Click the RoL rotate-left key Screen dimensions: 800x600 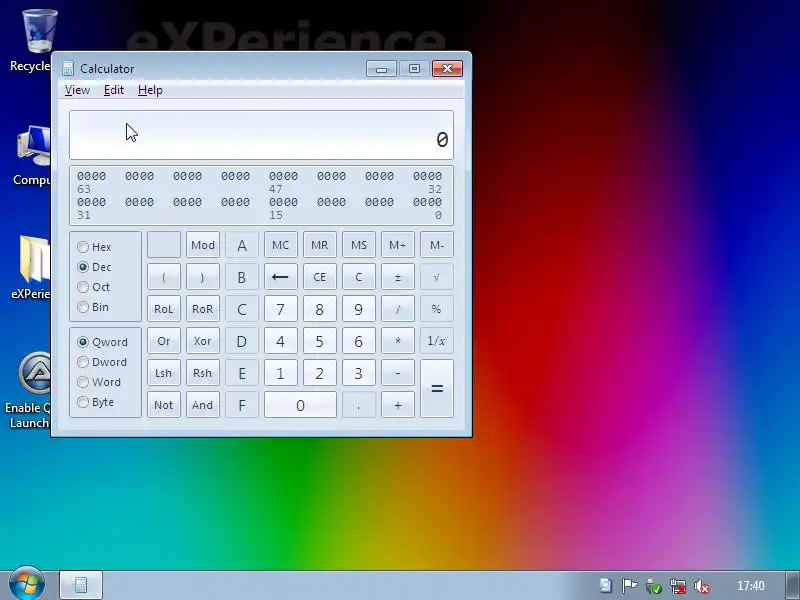click(x=164, y=309)
